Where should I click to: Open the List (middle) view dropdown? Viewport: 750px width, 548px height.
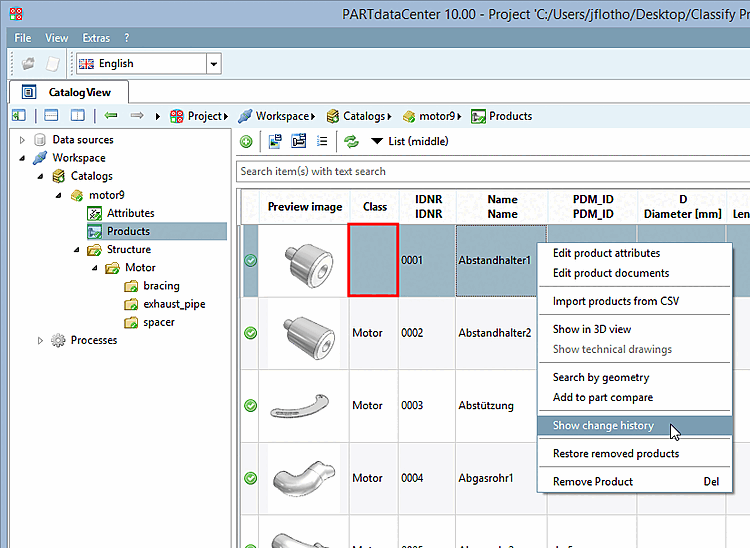coord(410,142)
